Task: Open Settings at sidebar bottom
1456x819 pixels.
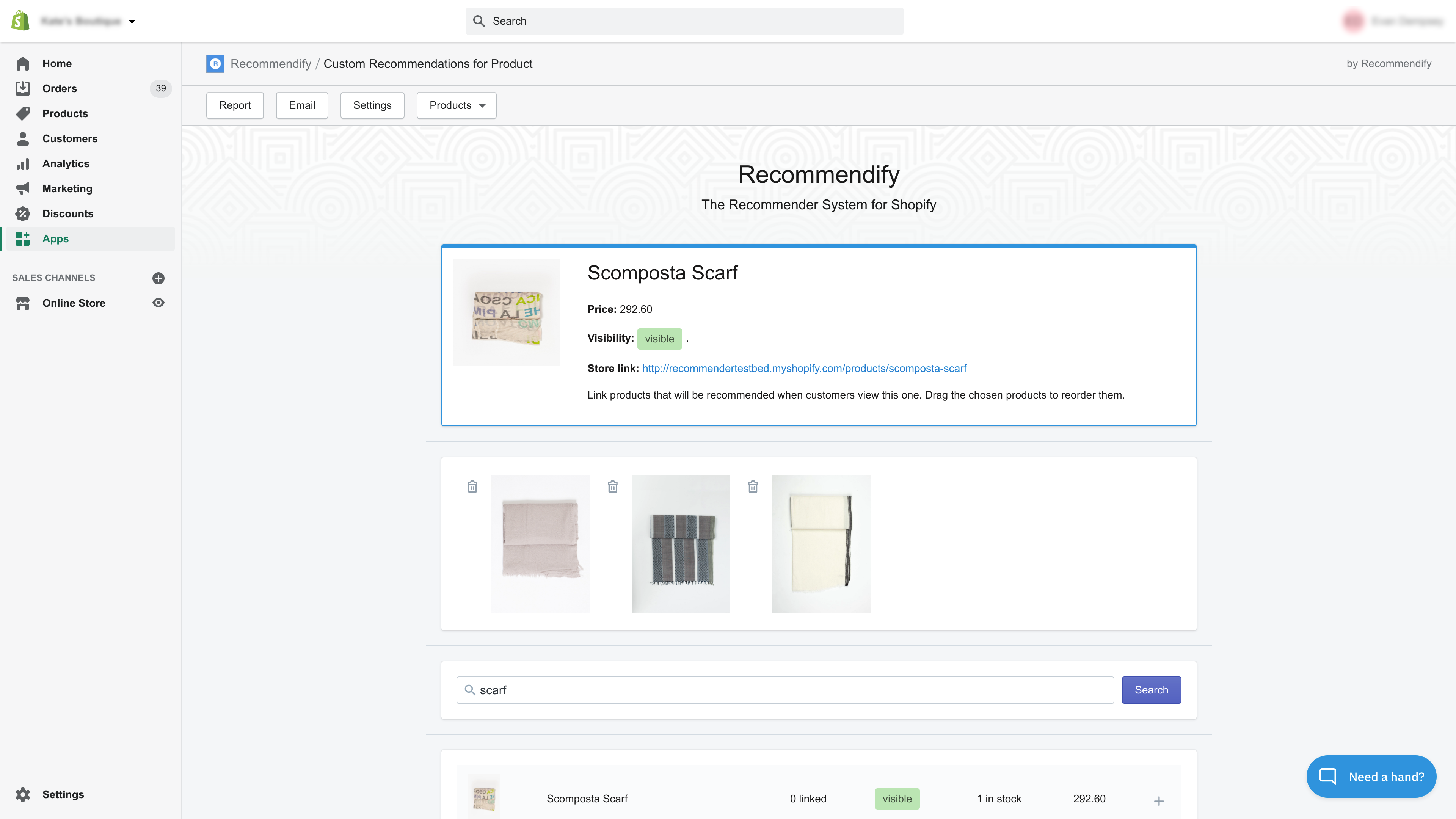Action: (x=63, y=794)
